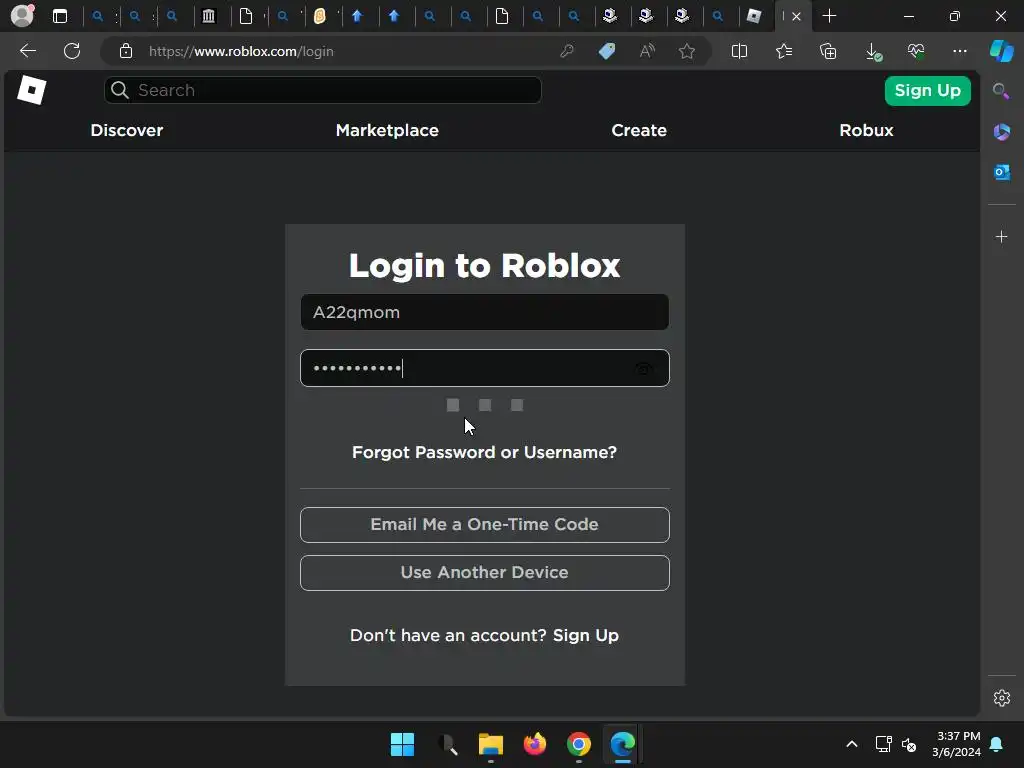The image size is (1024, 768).
Task: Open sidebar settings gear
Action: click(1002, 698)
